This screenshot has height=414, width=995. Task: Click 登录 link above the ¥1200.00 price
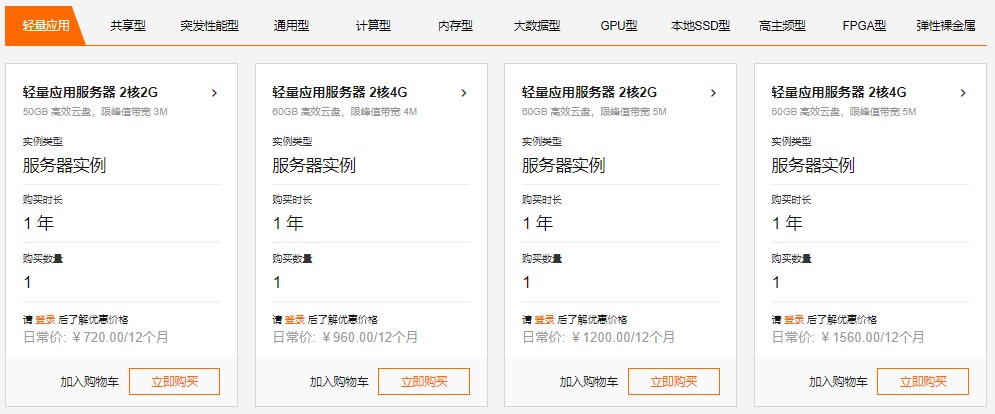pos(544,319)
